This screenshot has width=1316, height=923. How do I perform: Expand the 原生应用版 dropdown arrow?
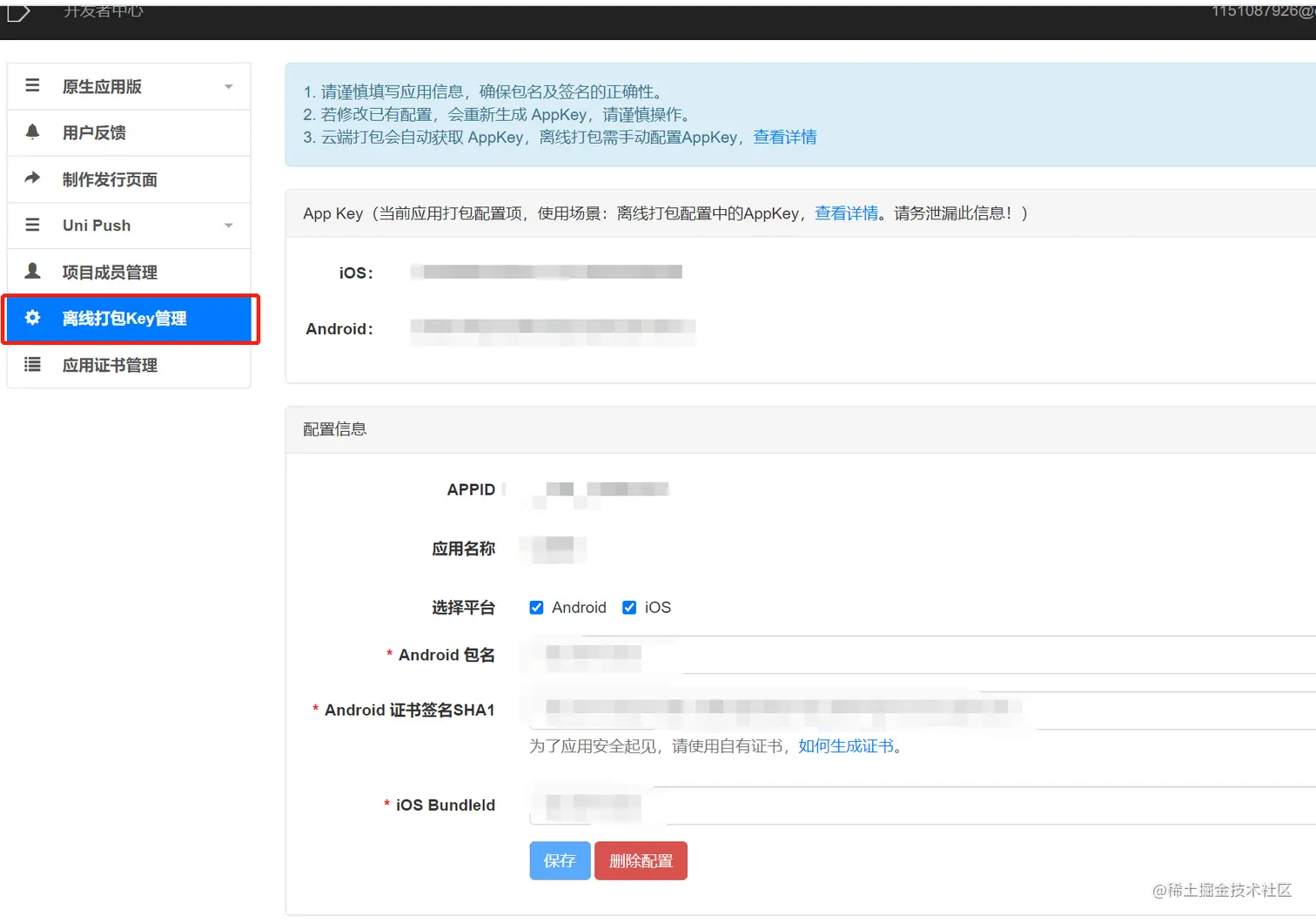coord(229,87)
